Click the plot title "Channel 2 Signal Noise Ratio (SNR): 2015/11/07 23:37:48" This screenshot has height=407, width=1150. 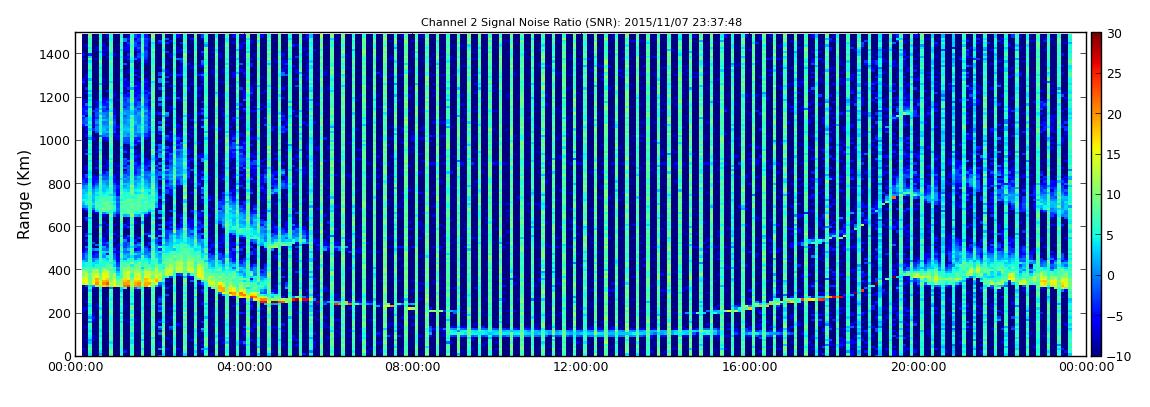[x=581, y=23]
